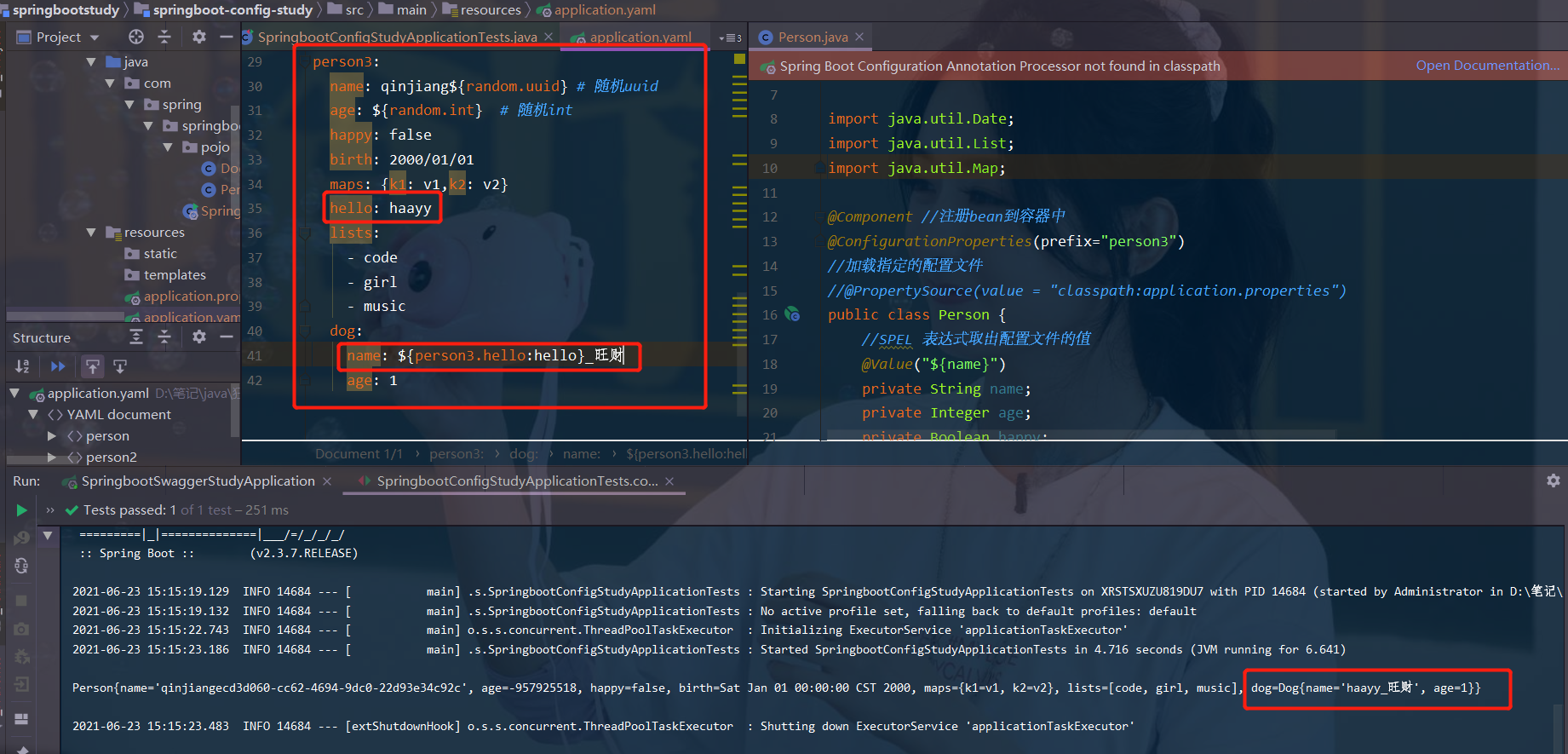
Task: Open the Project view dropdown
Action: pyautogui.click(x=95, y=37)
